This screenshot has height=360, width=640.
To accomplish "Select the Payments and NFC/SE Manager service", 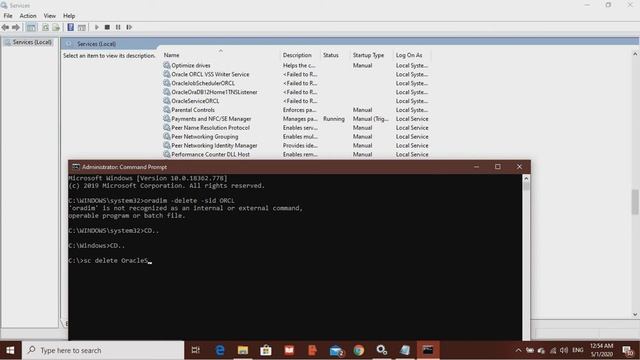I will (x=211, y=119).
